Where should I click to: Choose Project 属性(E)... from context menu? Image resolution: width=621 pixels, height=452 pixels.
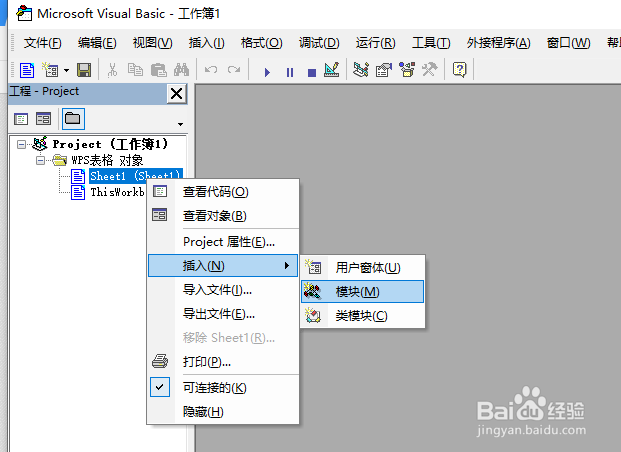coord(223,242)
